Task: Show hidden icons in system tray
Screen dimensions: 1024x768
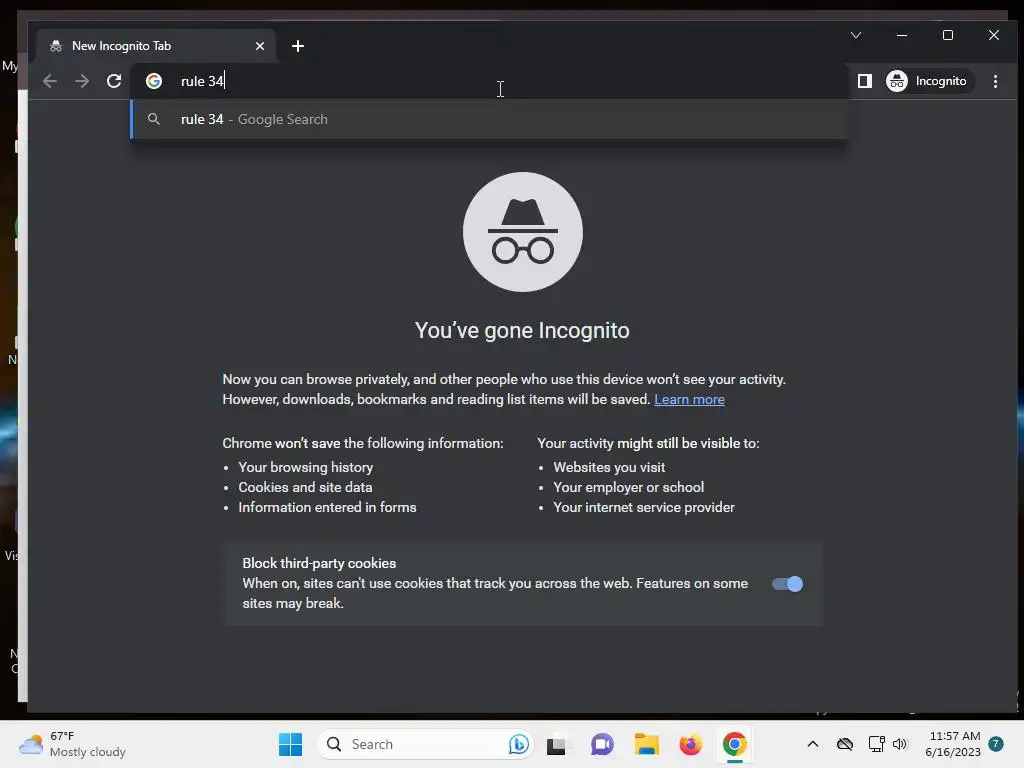Action: tap(812, 744)
